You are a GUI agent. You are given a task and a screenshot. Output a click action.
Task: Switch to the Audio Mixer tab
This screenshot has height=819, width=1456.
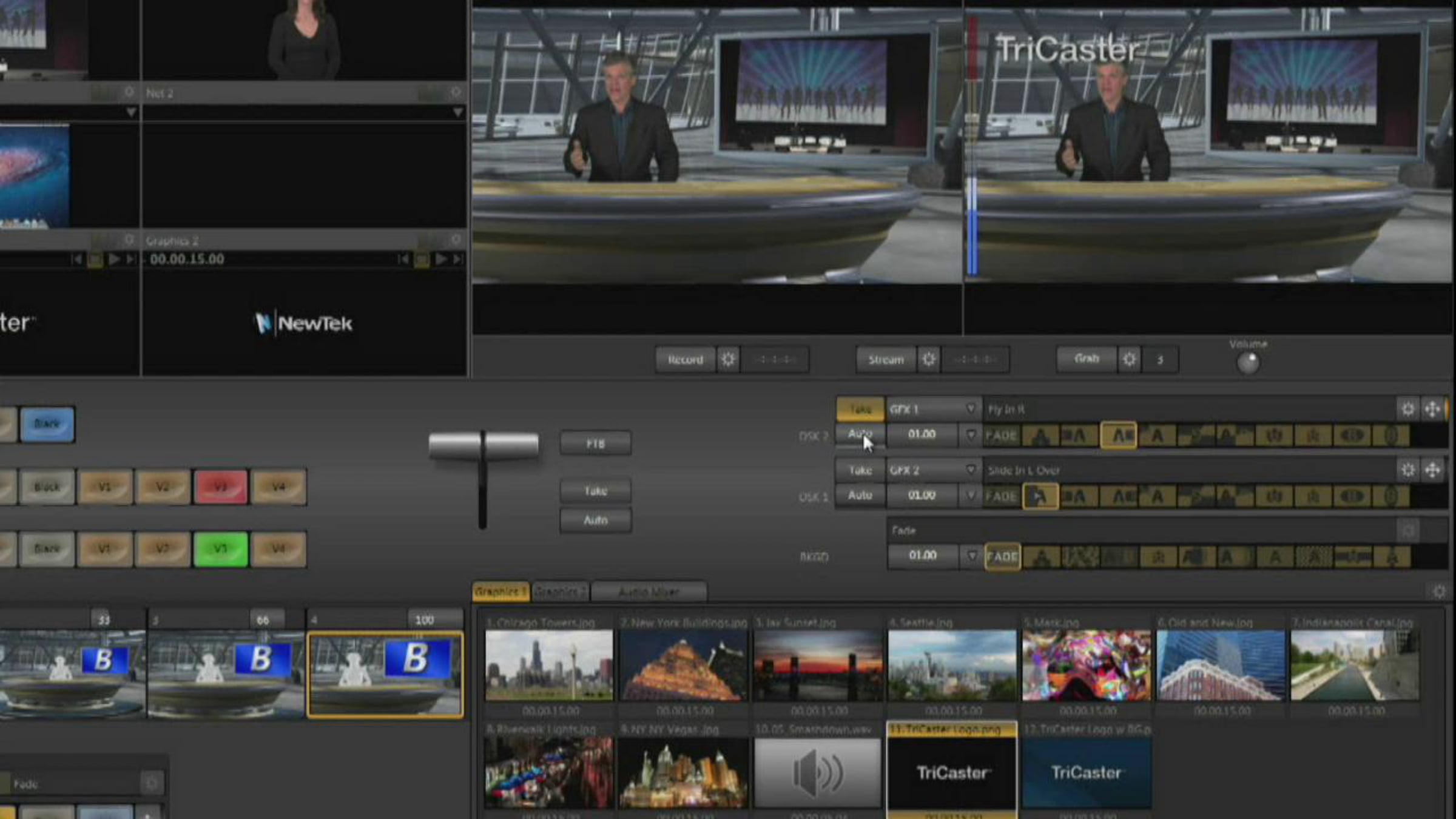[x=649, y=591]
